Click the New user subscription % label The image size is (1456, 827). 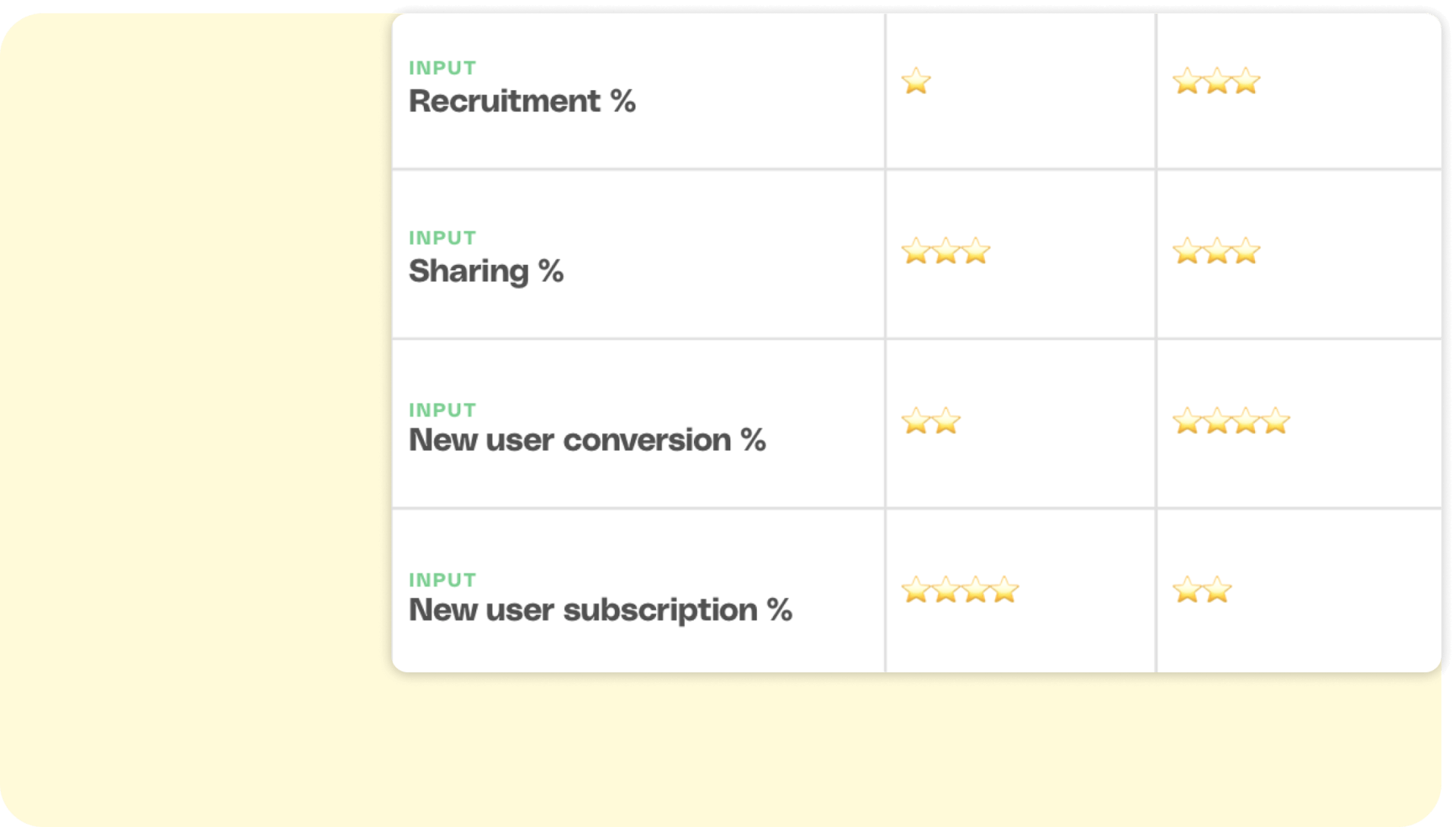click(602, 609)
